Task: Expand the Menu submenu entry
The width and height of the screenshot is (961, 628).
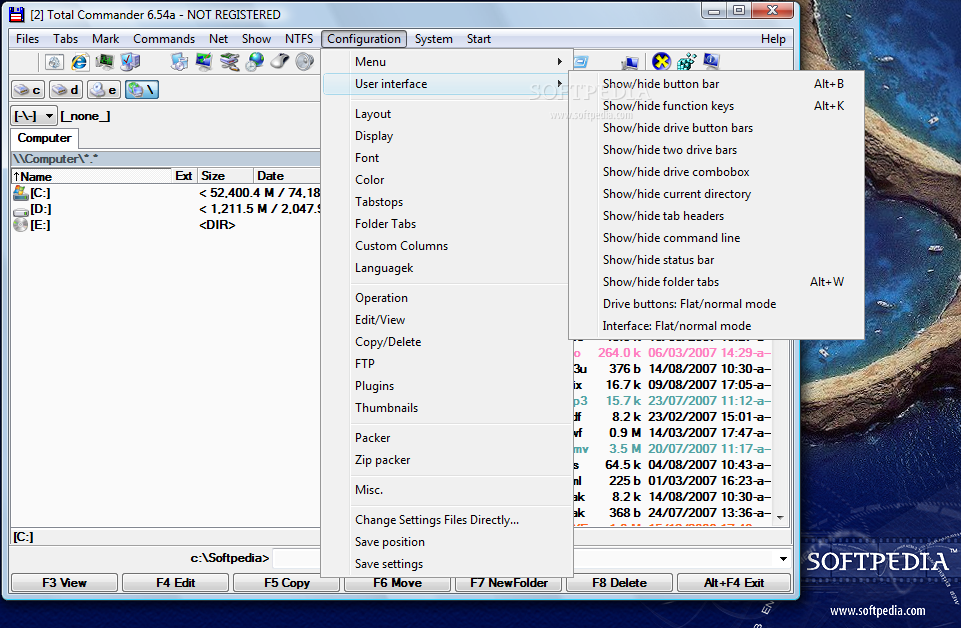Action: pos(447,62)
